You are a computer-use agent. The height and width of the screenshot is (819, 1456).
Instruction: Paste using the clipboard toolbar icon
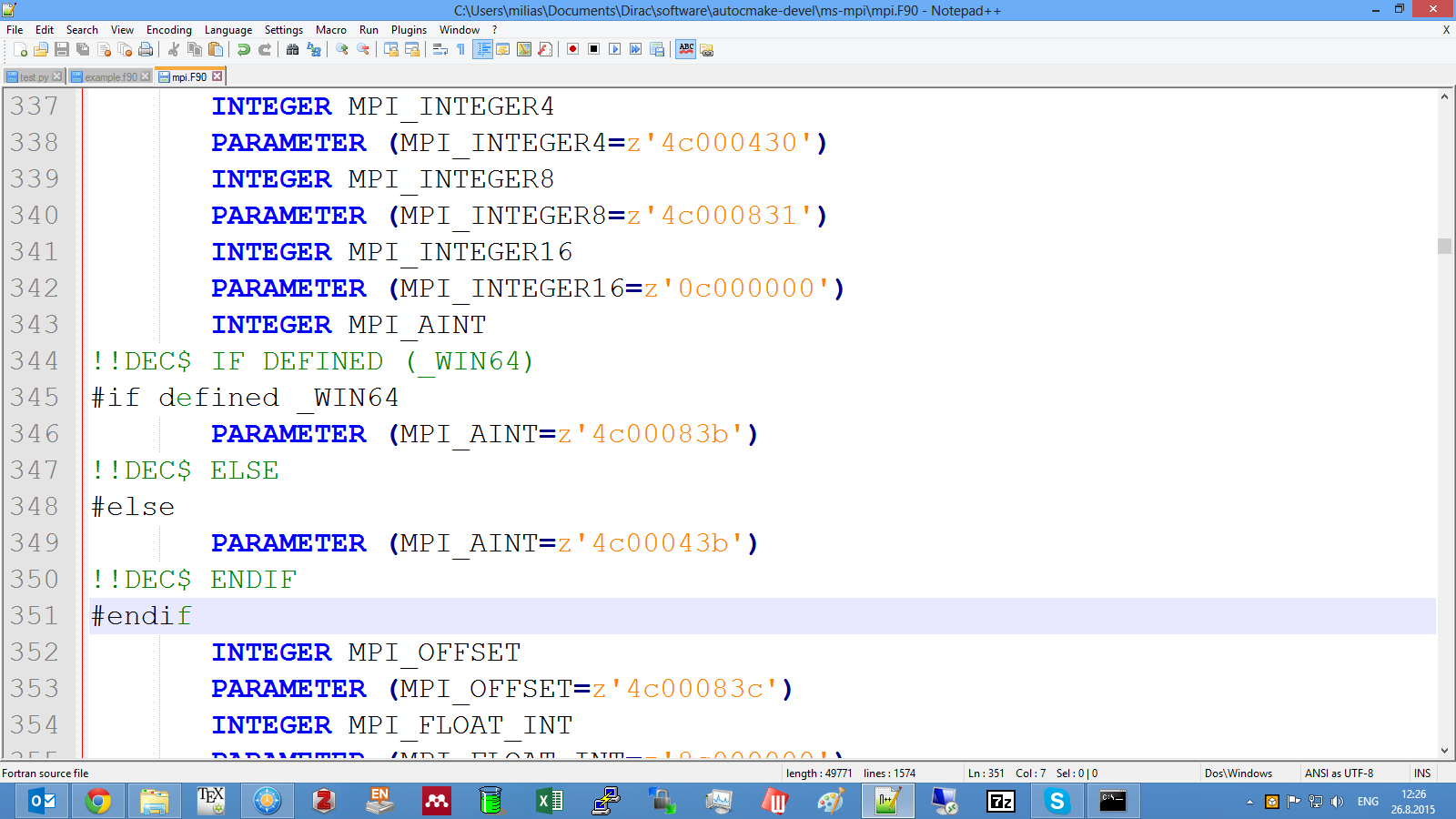pos(216,49)
